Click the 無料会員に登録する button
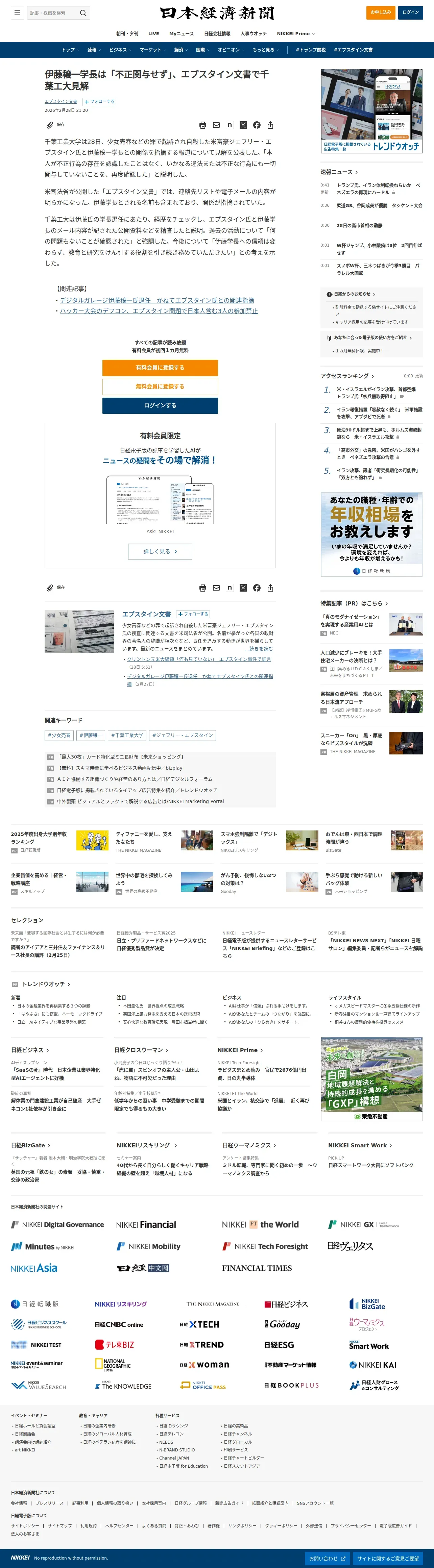 [160, 387]
